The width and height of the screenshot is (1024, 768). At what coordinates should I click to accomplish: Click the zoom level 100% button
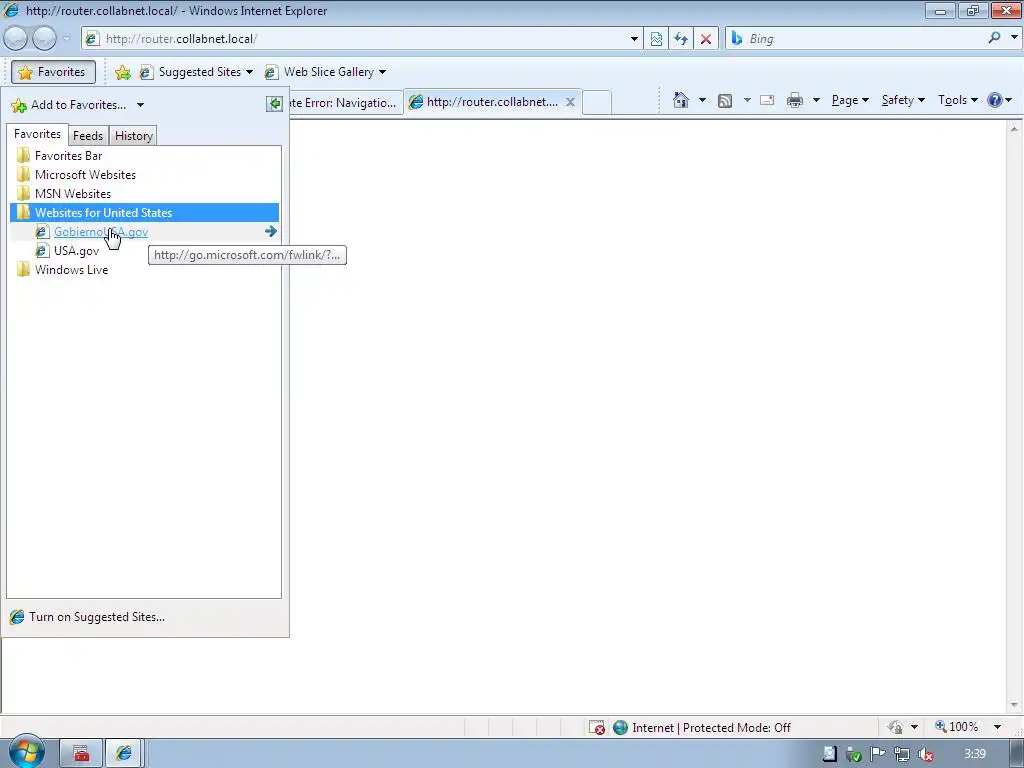click(x=957, y=727)
